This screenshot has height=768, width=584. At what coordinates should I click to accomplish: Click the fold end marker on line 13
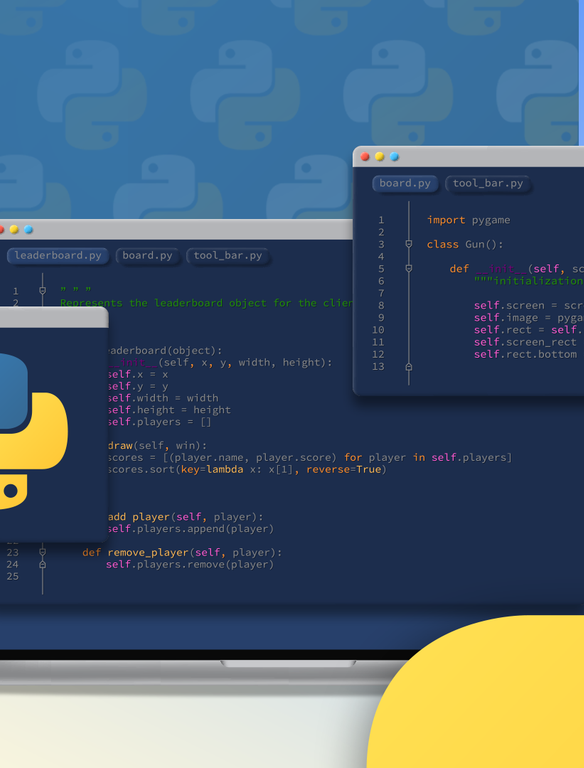[409, 366]
